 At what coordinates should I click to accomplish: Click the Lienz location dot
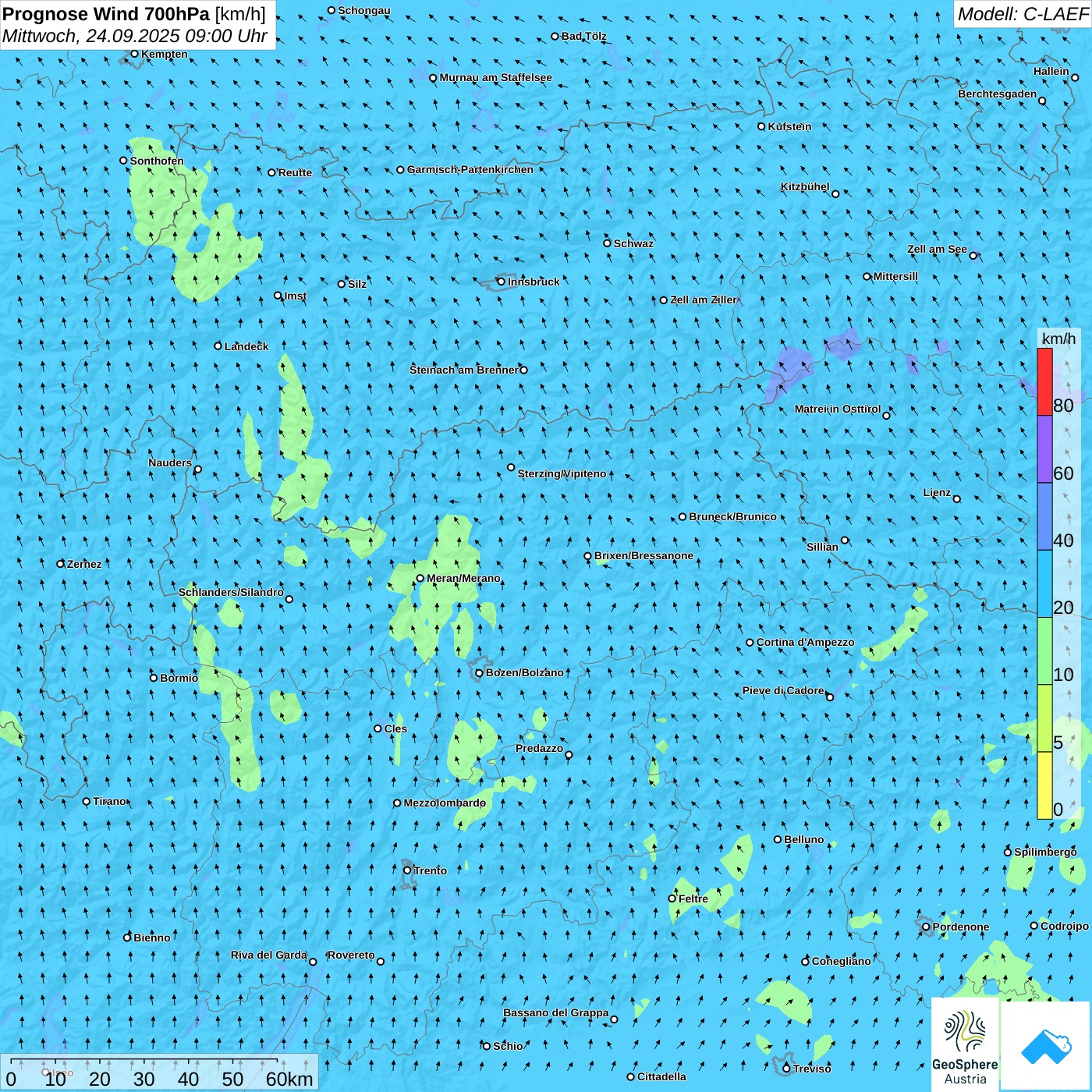click(x=957, y=499)
